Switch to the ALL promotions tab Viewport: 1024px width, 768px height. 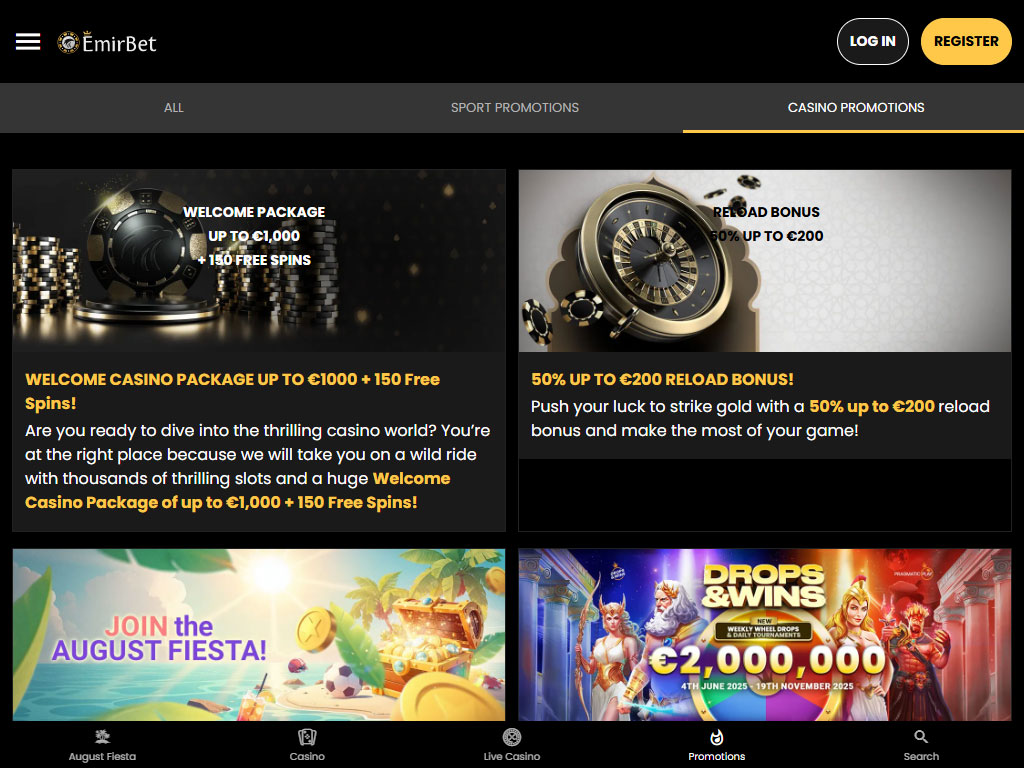174,108
